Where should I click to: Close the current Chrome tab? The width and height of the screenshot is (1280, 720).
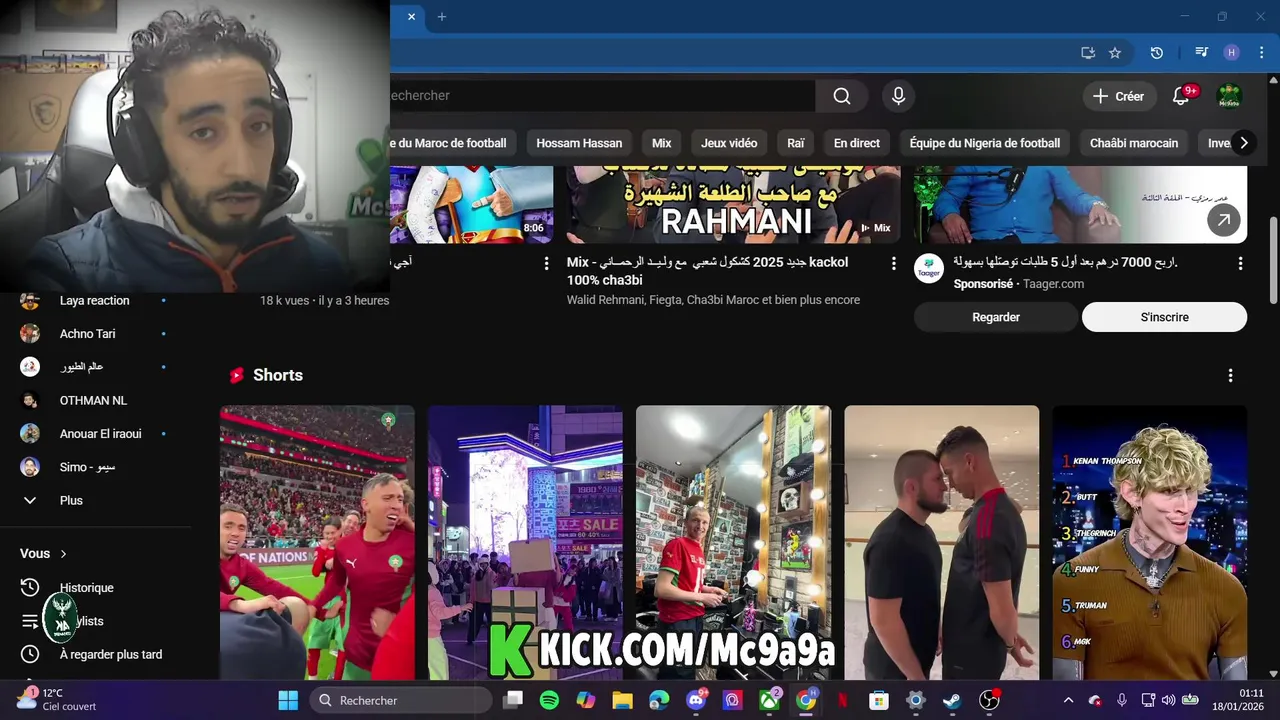411,16
